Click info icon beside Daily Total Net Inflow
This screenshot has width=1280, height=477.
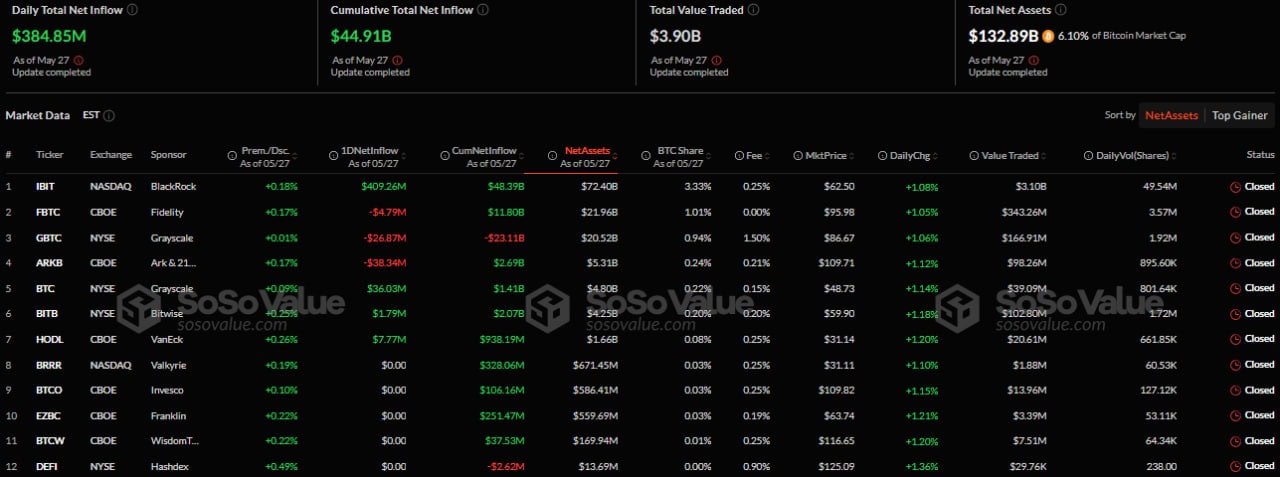coord(133,9)
